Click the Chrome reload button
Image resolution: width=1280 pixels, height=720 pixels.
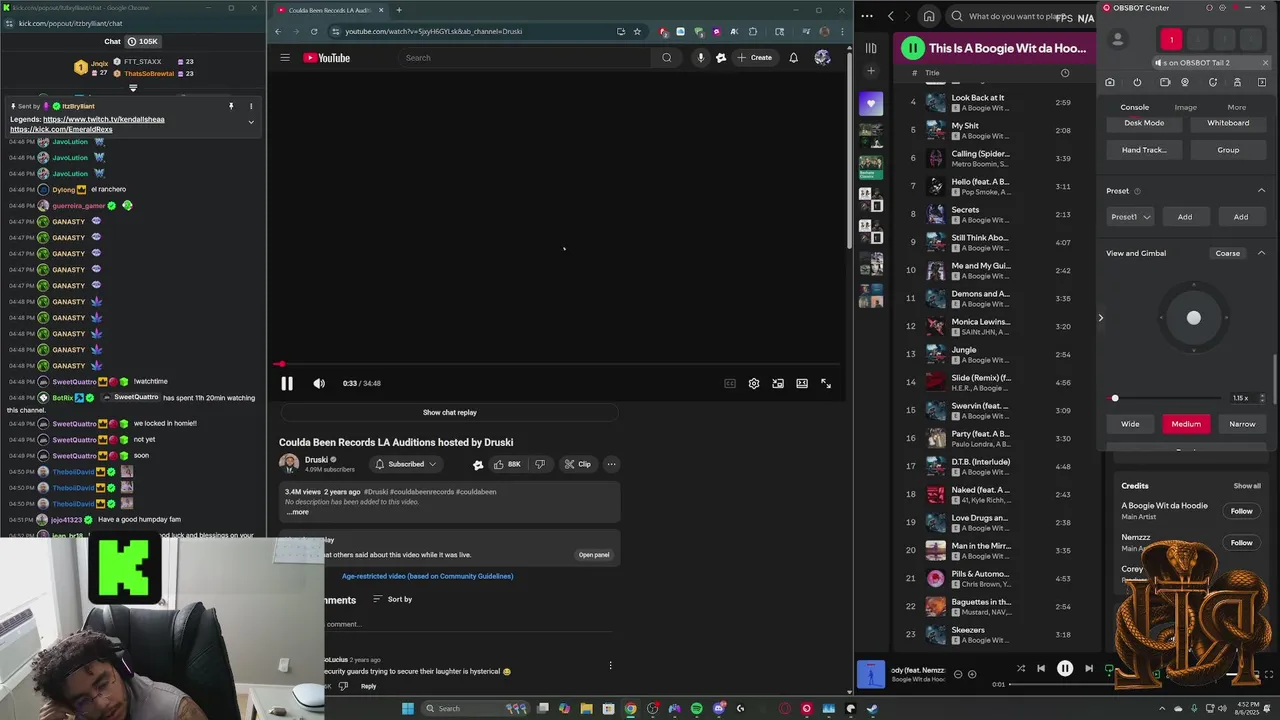pos(314,31)
